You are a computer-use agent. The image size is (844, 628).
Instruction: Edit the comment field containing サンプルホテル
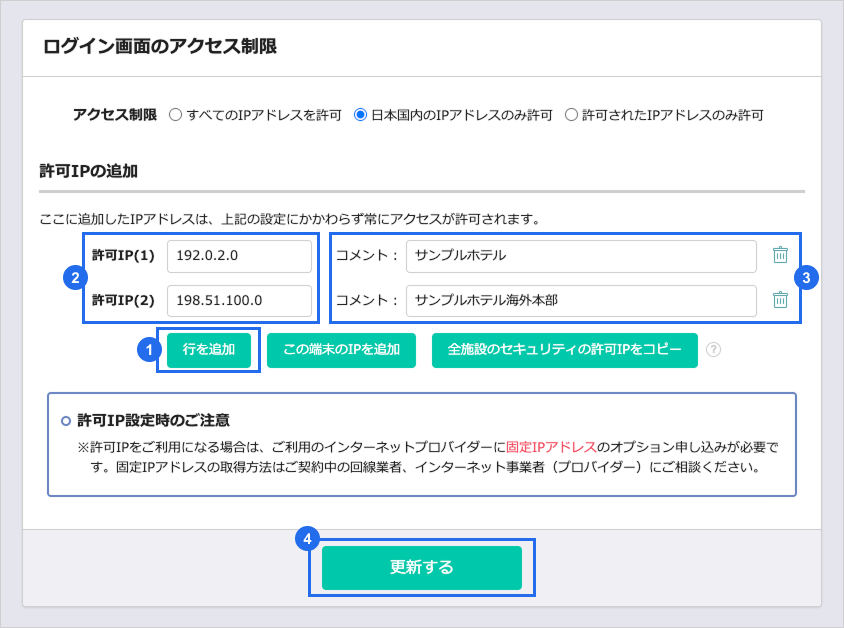[580, 256]
